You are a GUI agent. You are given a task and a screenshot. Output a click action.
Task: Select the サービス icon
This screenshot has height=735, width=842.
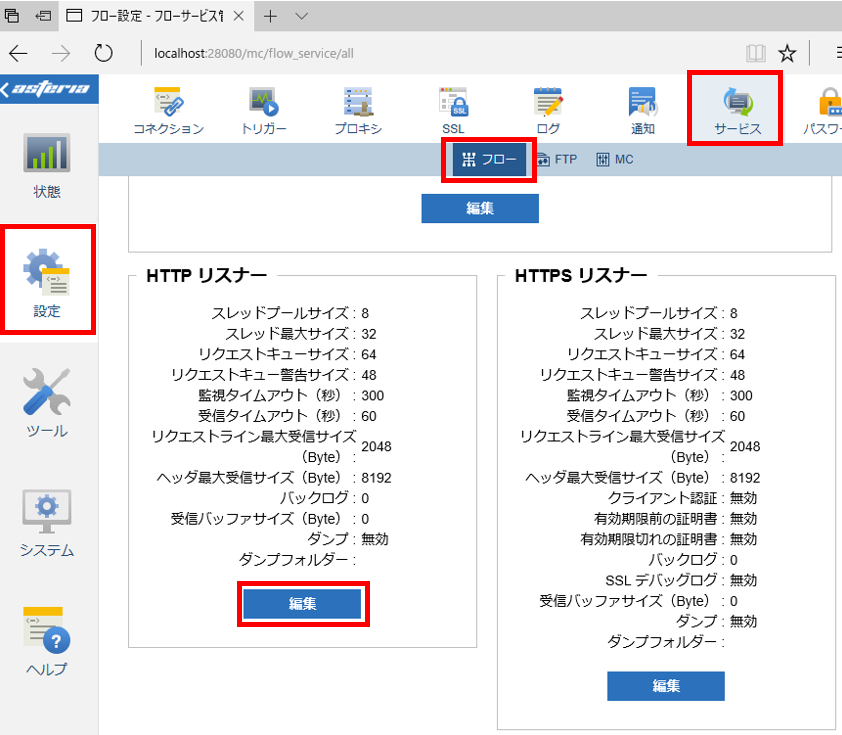735,110
